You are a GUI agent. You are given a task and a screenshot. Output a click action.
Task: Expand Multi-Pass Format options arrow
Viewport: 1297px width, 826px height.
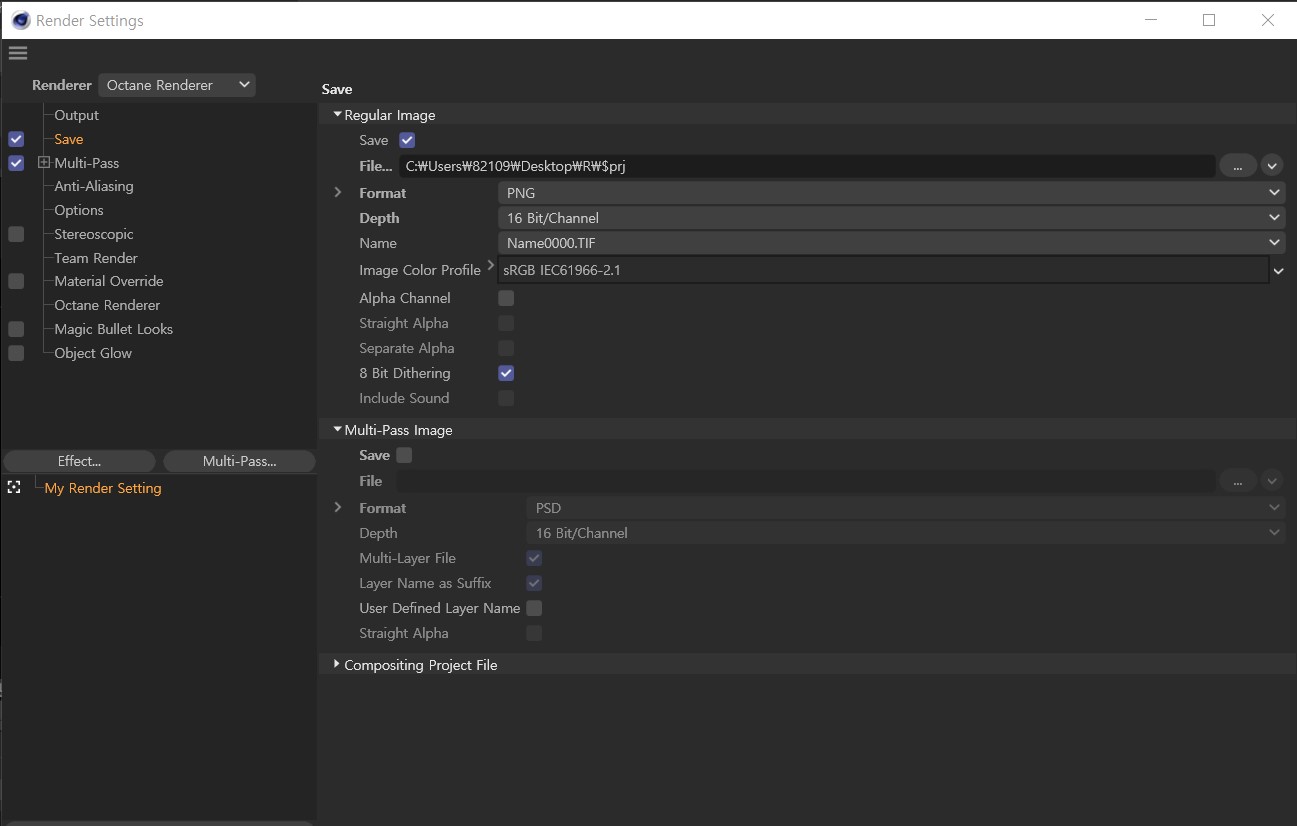coord(338,507)
